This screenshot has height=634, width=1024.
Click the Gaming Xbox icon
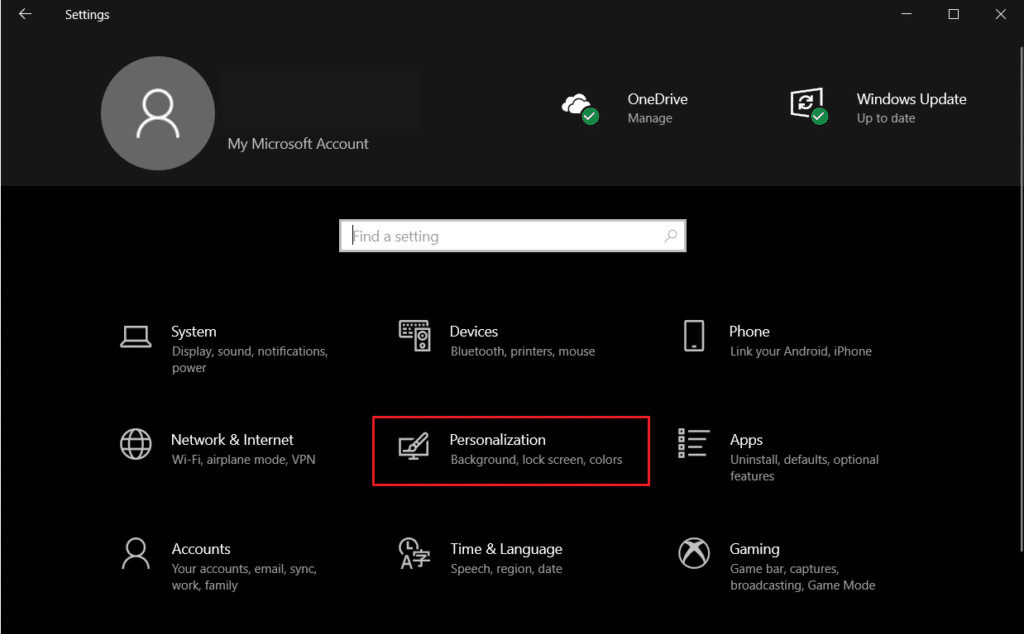tap(694, 553)
